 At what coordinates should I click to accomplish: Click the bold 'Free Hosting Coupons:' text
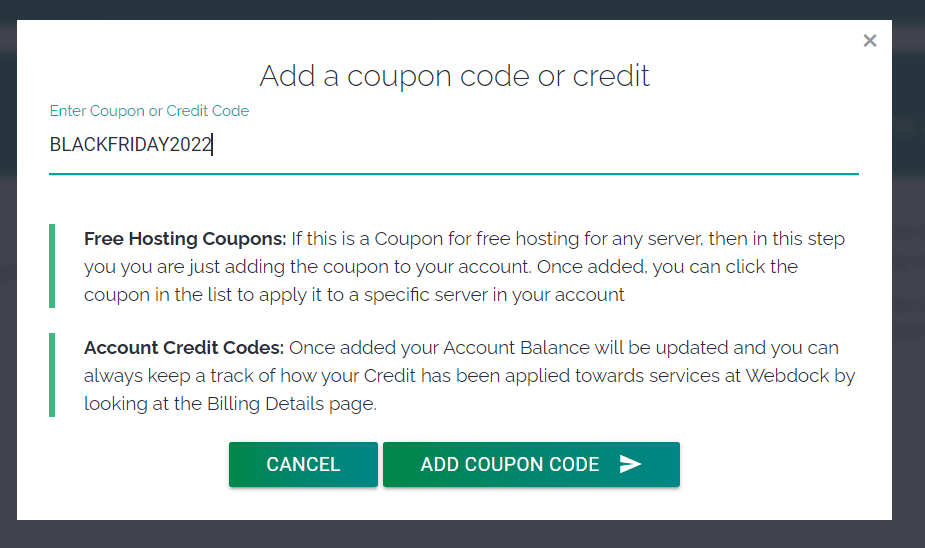185,239
